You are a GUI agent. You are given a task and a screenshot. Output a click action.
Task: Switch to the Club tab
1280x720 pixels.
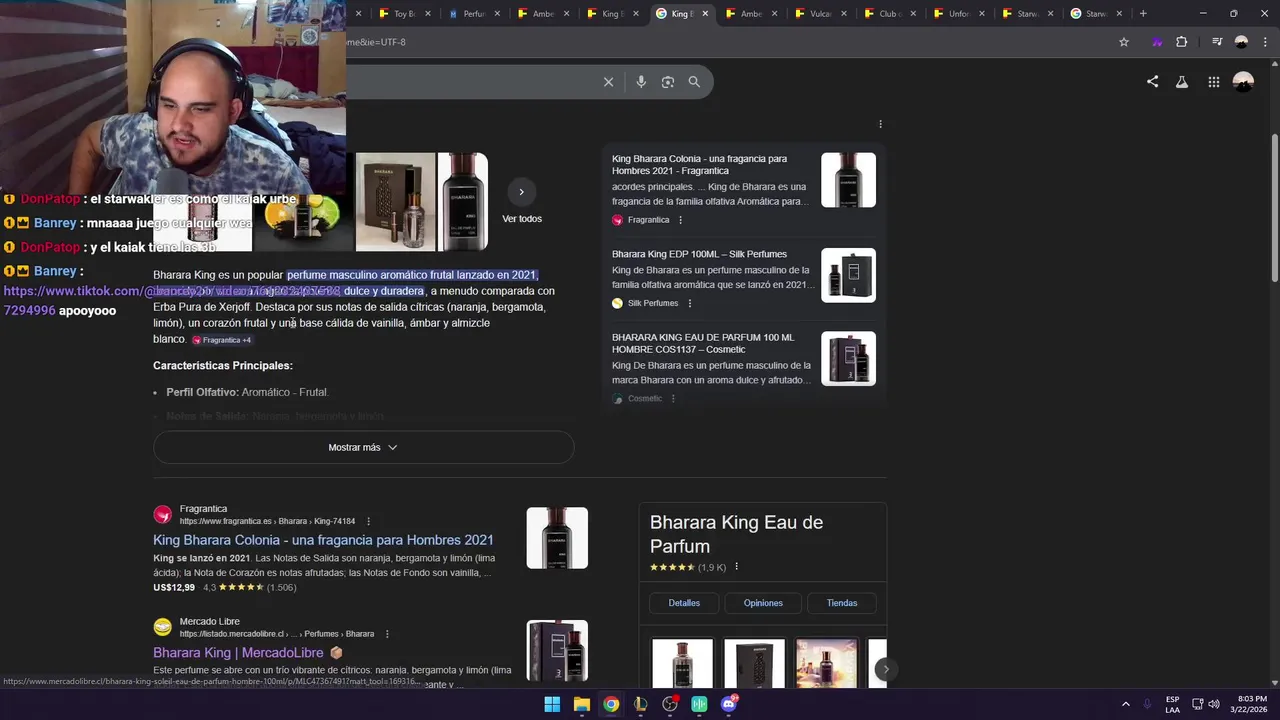coord(889,14)
